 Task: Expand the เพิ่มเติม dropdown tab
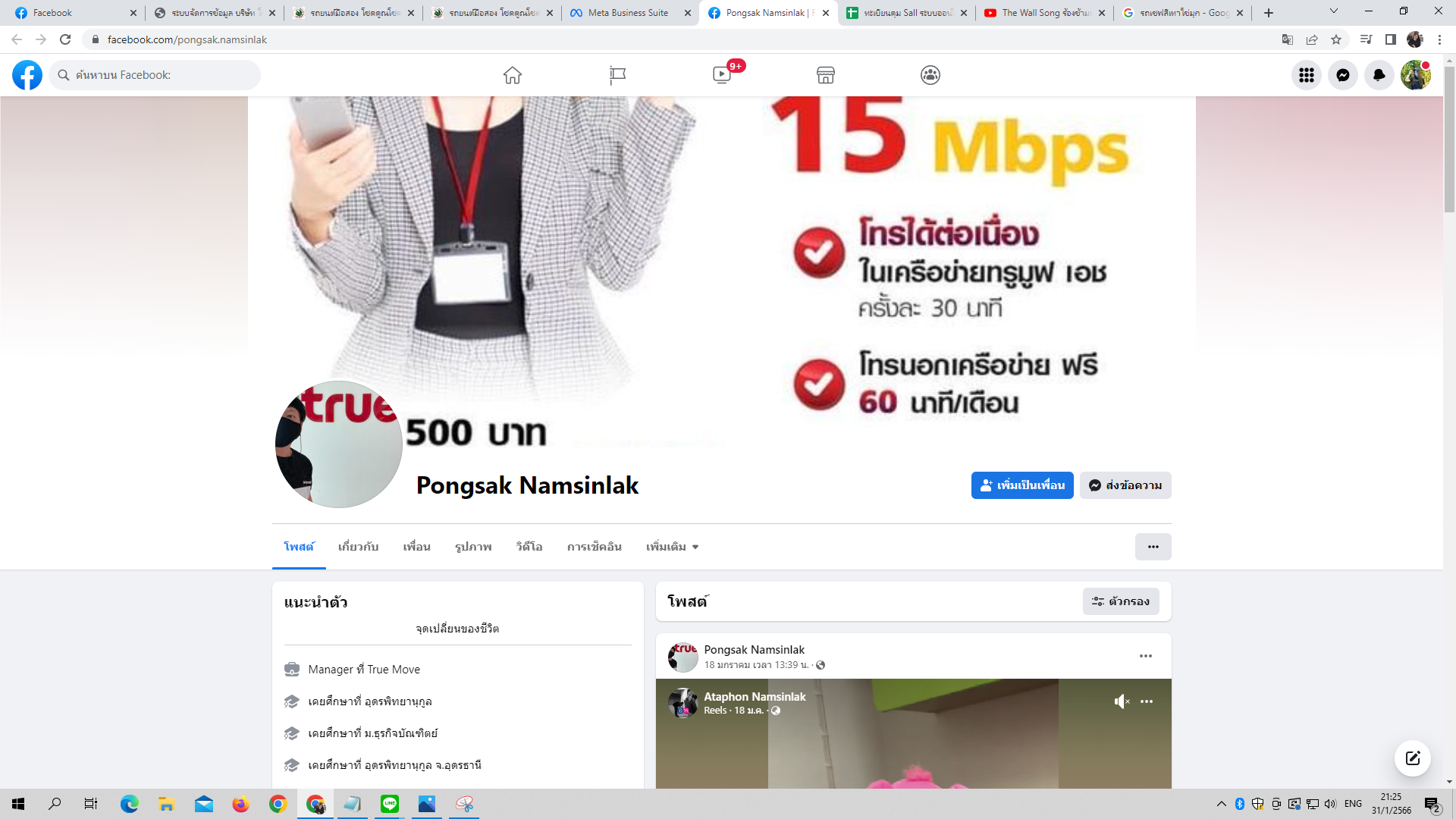tap(672, 547)
